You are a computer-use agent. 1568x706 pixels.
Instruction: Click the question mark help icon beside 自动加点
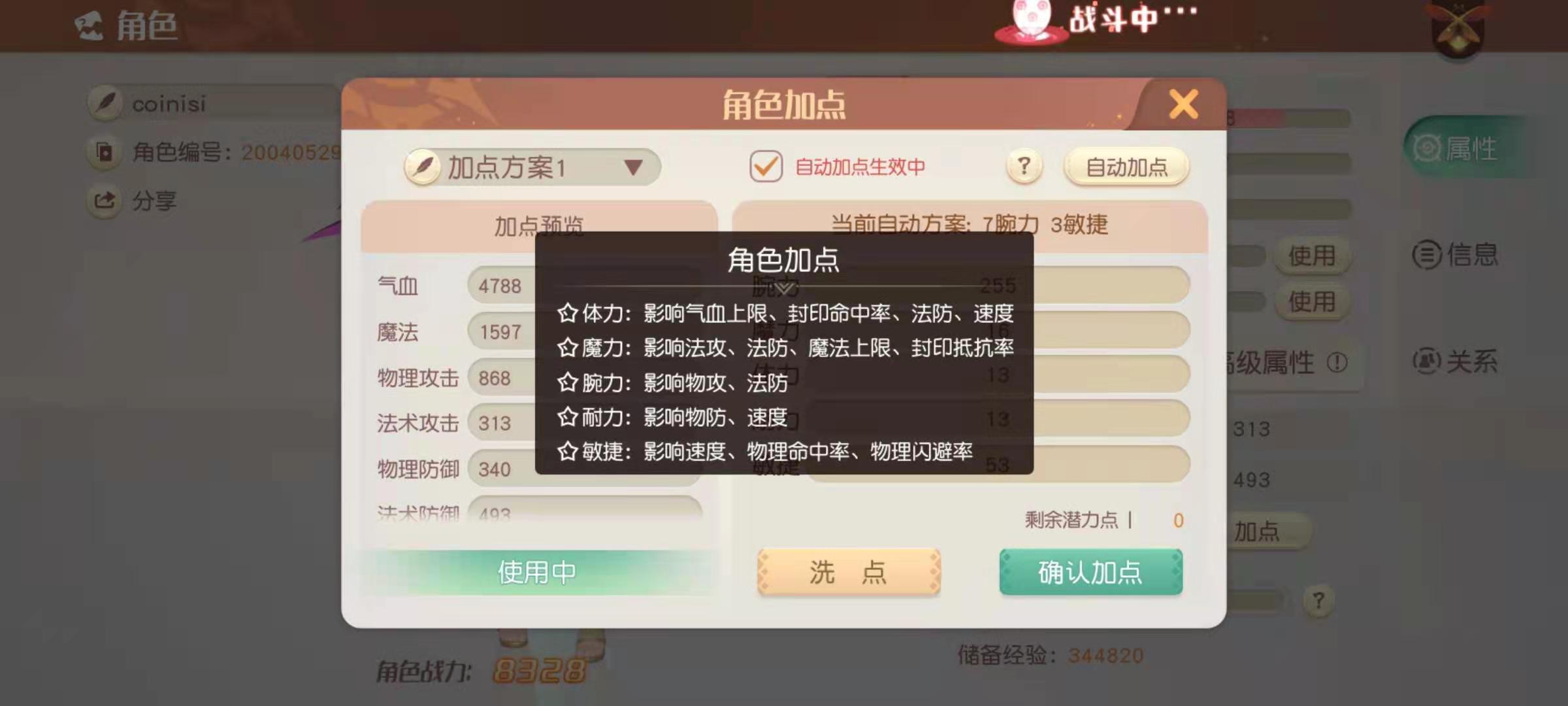1024,167
